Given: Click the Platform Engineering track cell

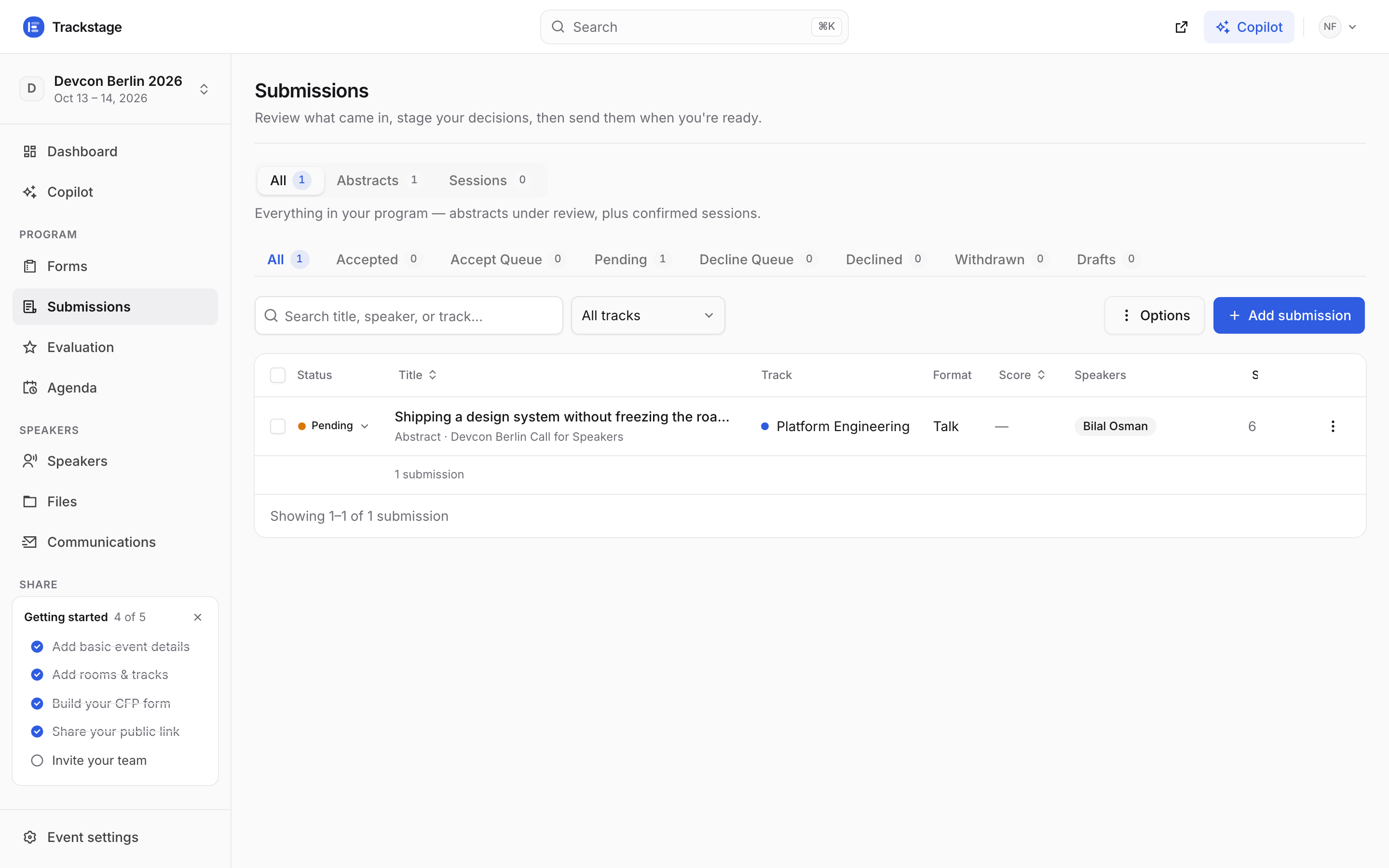Looking at the screenshot, I should (x=835, y=427).
